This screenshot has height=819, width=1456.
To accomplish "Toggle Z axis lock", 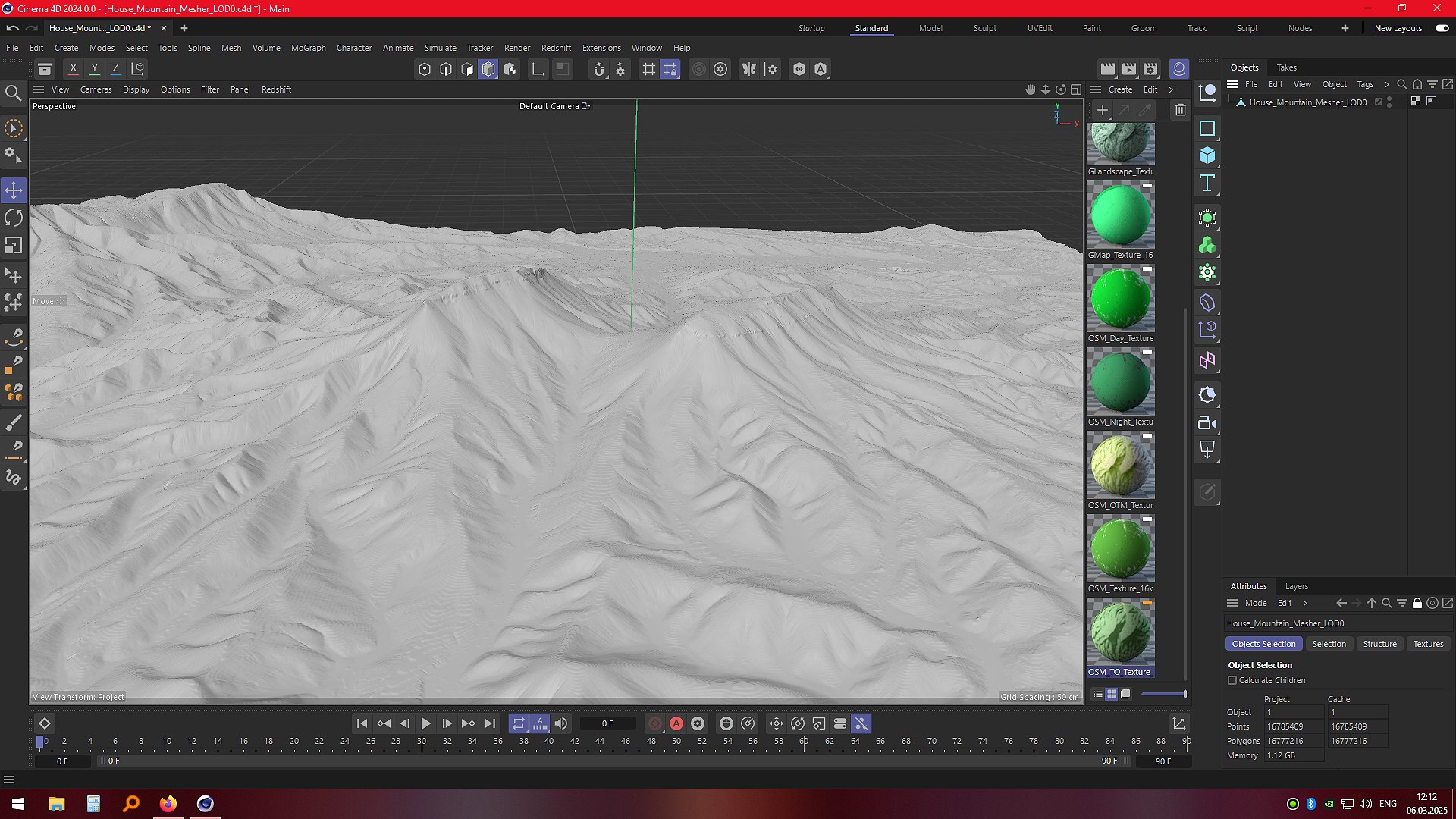I will (x=116, y=69).
